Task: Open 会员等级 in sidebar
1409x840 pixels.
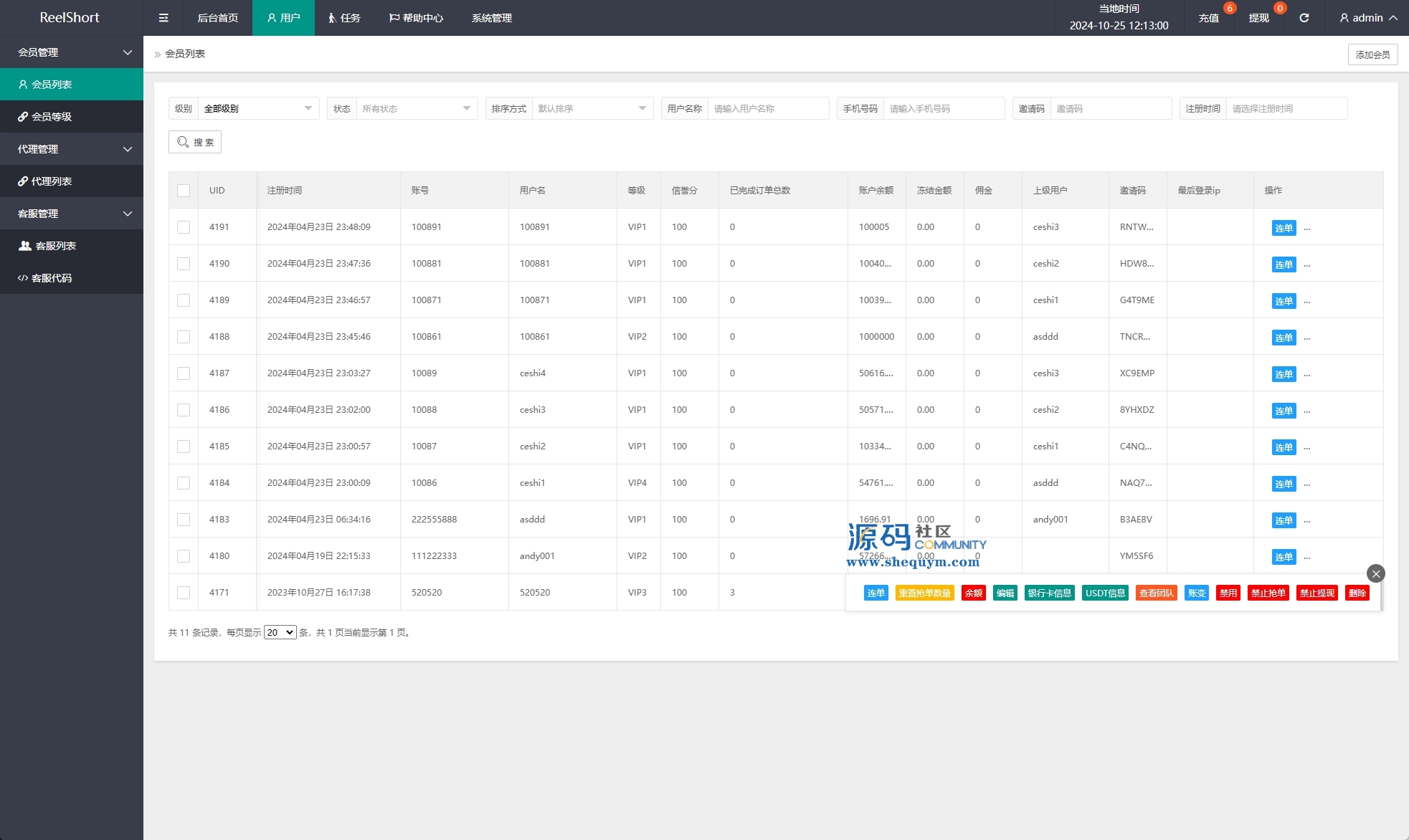Action: (52, 117)
